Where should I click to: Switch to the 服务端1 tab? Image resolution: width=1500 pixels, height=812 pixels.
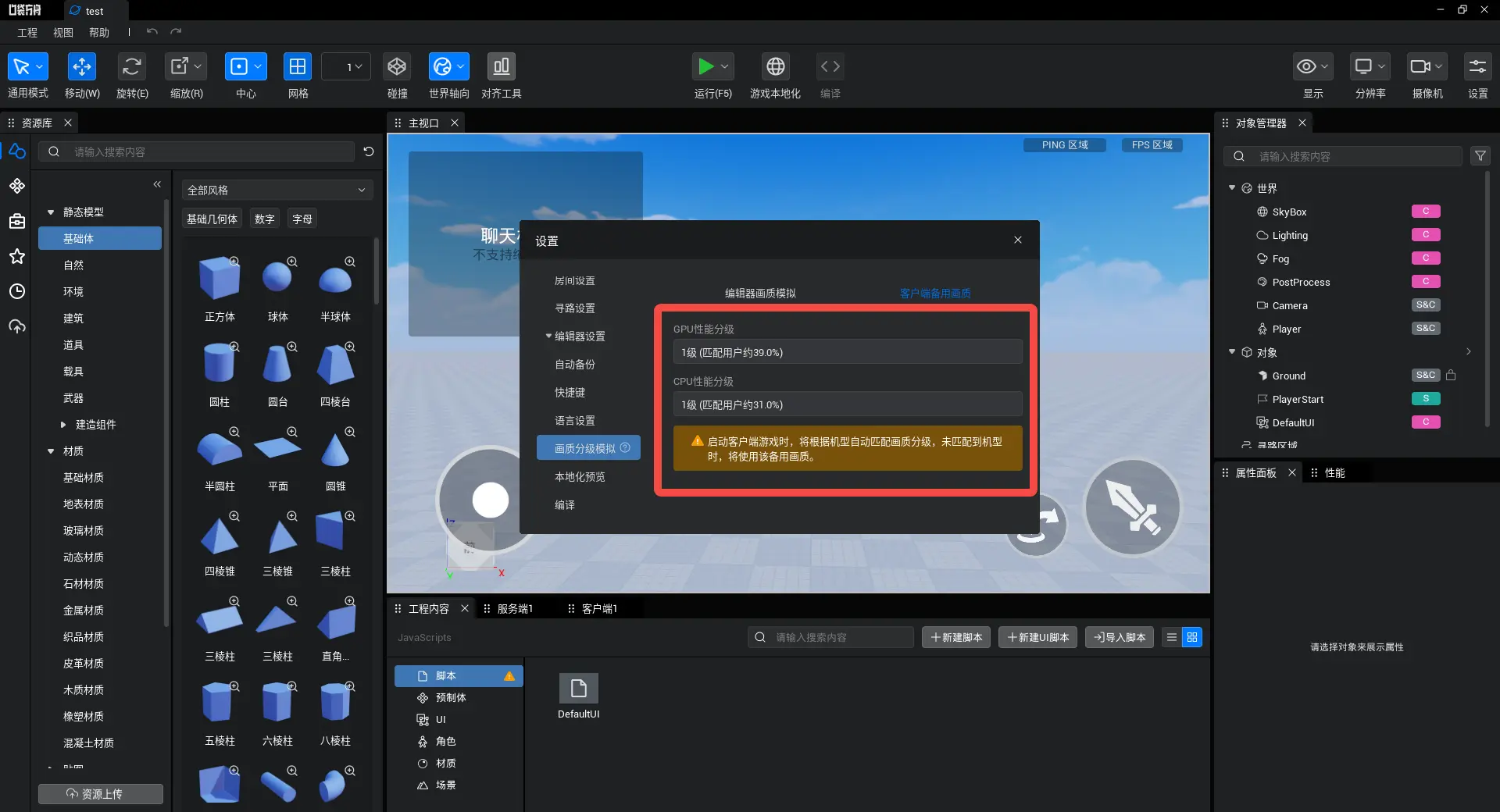click(514, 608)
